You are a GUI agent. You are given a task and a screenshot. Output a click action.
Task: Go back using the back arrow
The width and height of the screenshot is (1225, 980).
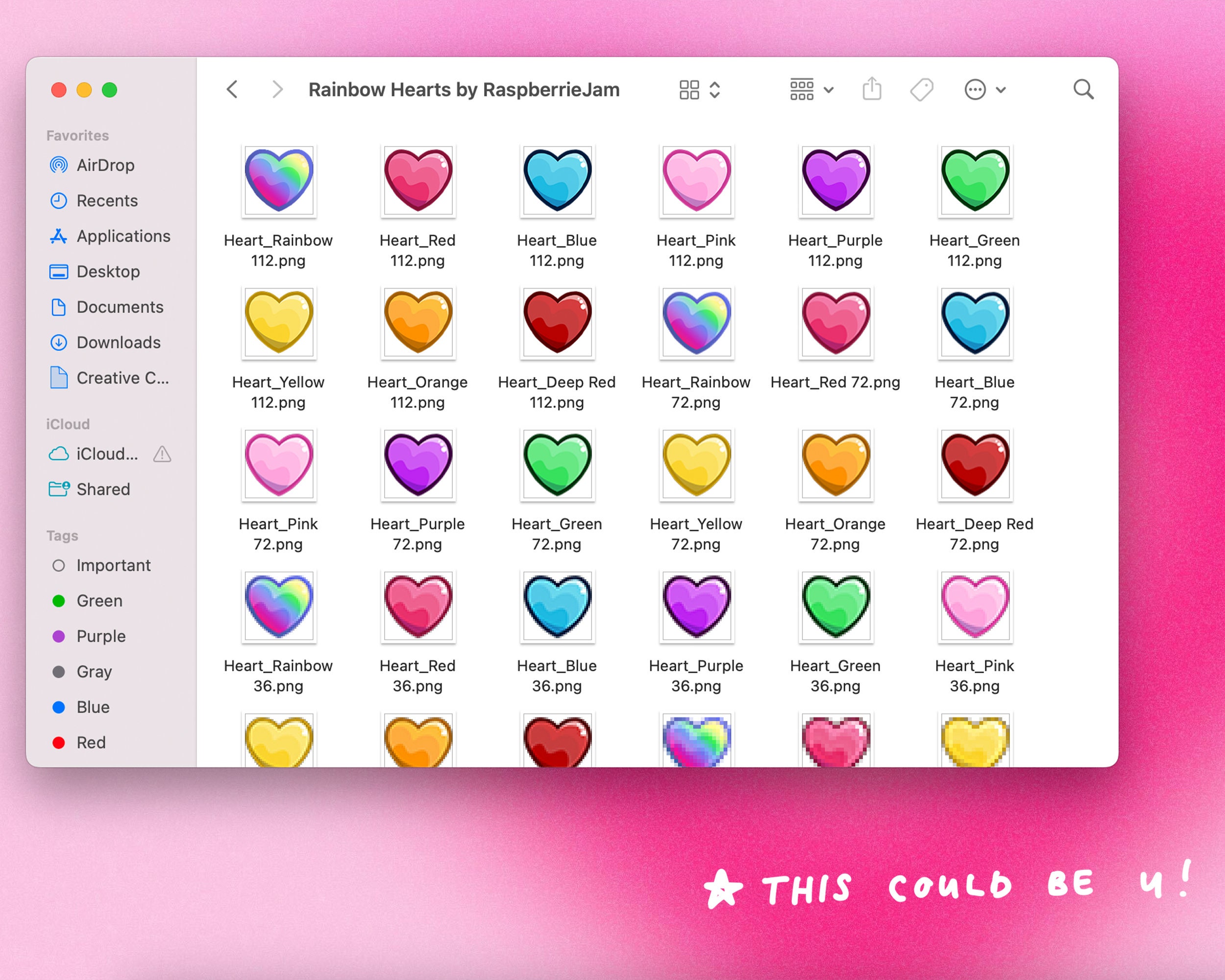click(231, 89)
